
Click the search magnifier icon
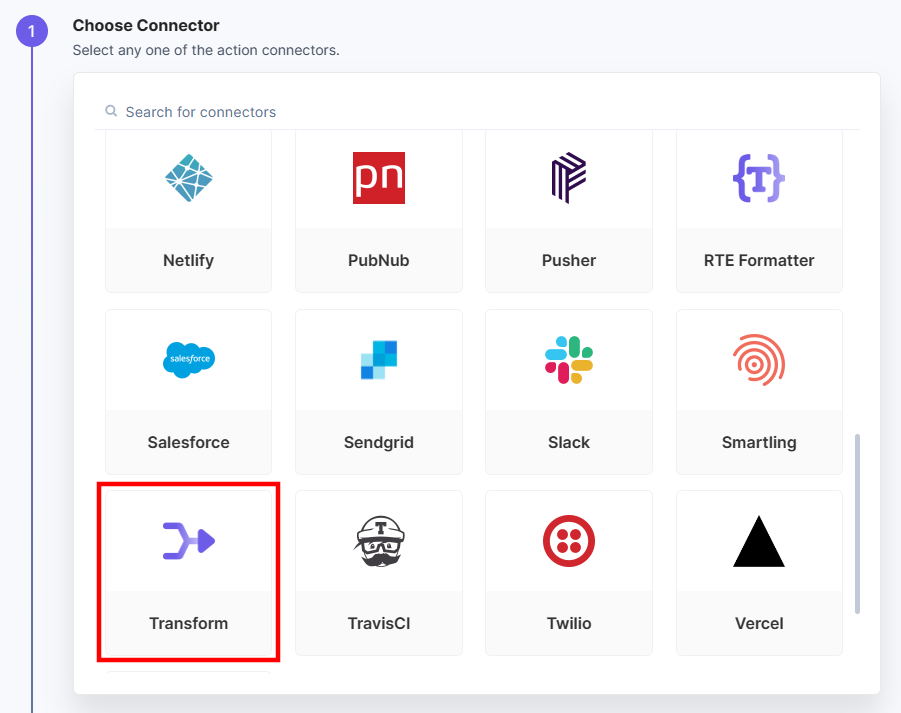coord(110,111)
